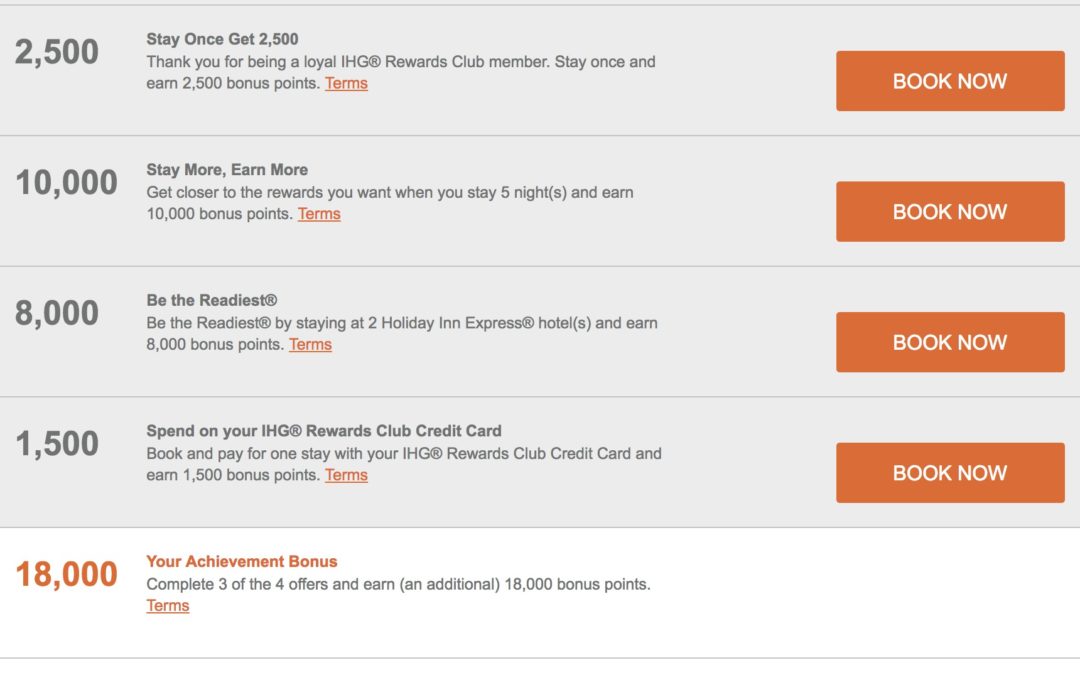The height and width of the screenshot is (675, 1080).
Task: Open Terms for the Credit Card offer
Action: pyautogui.click(x=346, y=475)
